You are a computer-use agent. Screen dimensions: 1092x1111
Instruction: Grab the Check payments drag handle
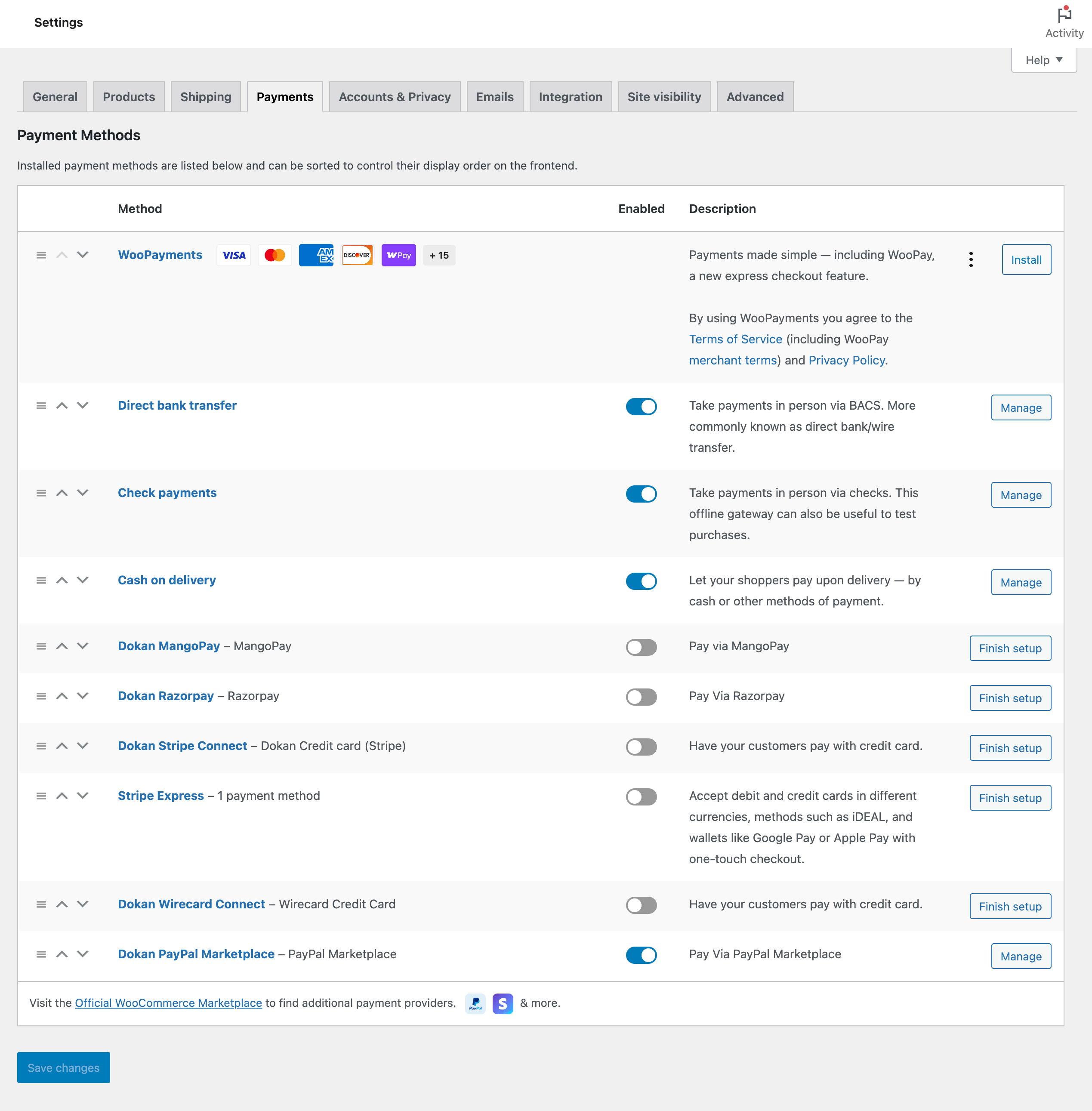click(41, 493)
